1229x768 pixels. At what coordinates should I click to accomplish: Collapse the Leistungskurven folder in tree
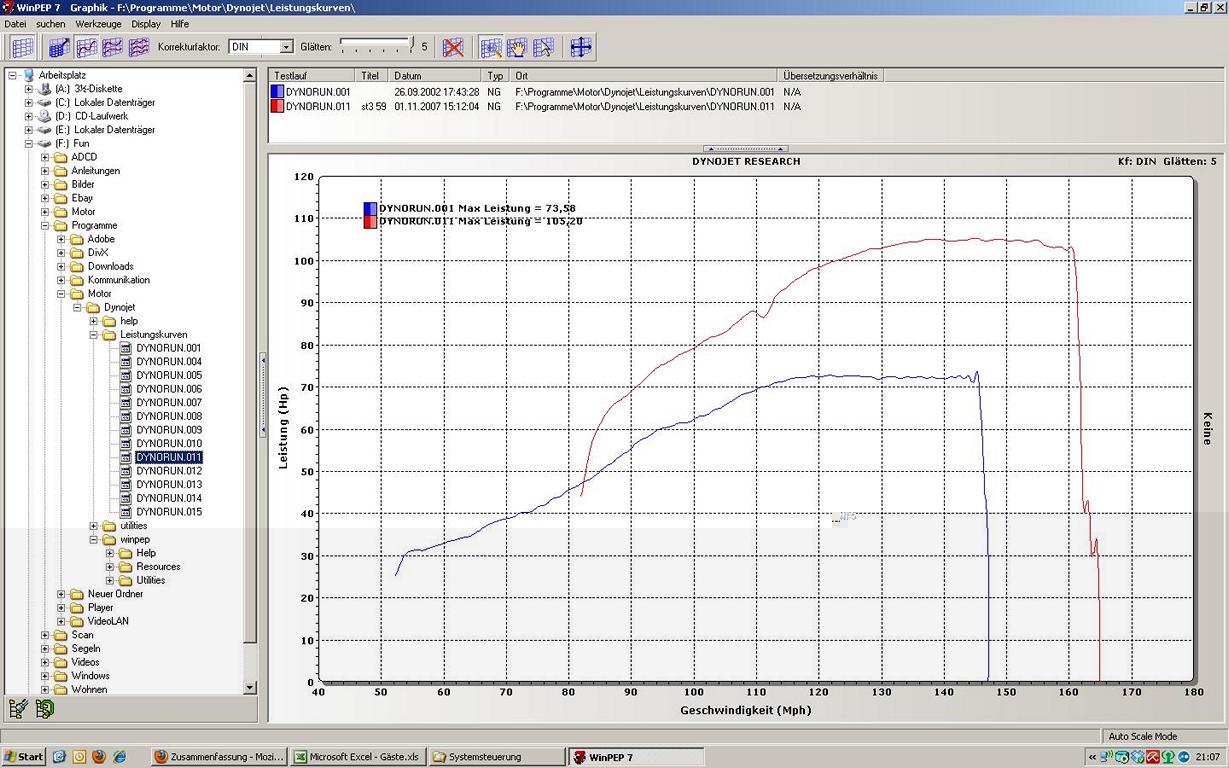point(94,335)
